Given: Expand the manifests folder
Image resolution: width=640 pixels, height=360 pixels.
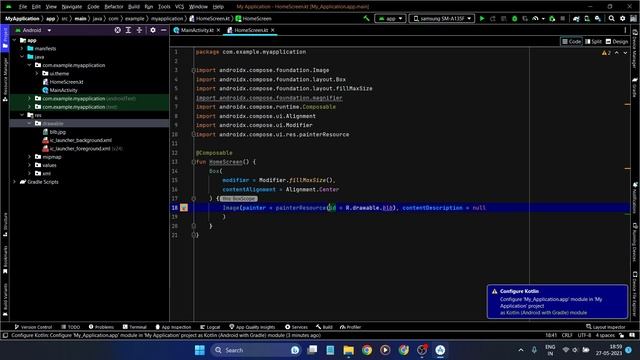Looking at the screenshot, I should tap(22, 49).
